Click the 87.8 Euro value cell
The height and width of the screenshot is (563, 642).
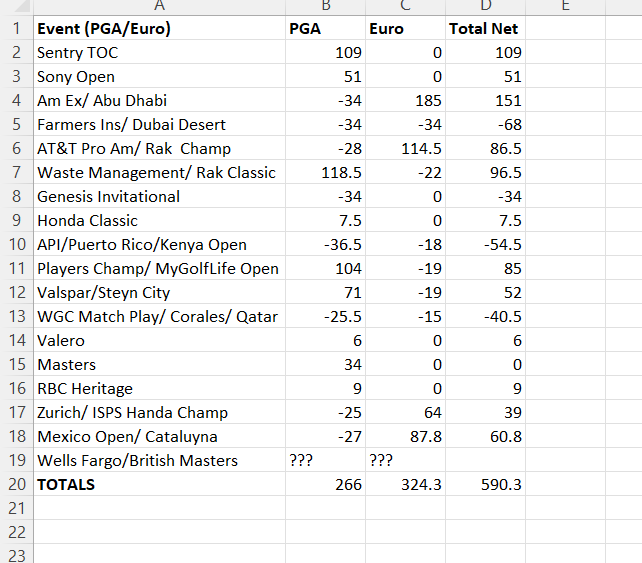pyautogui.click(x=405, y=436)
